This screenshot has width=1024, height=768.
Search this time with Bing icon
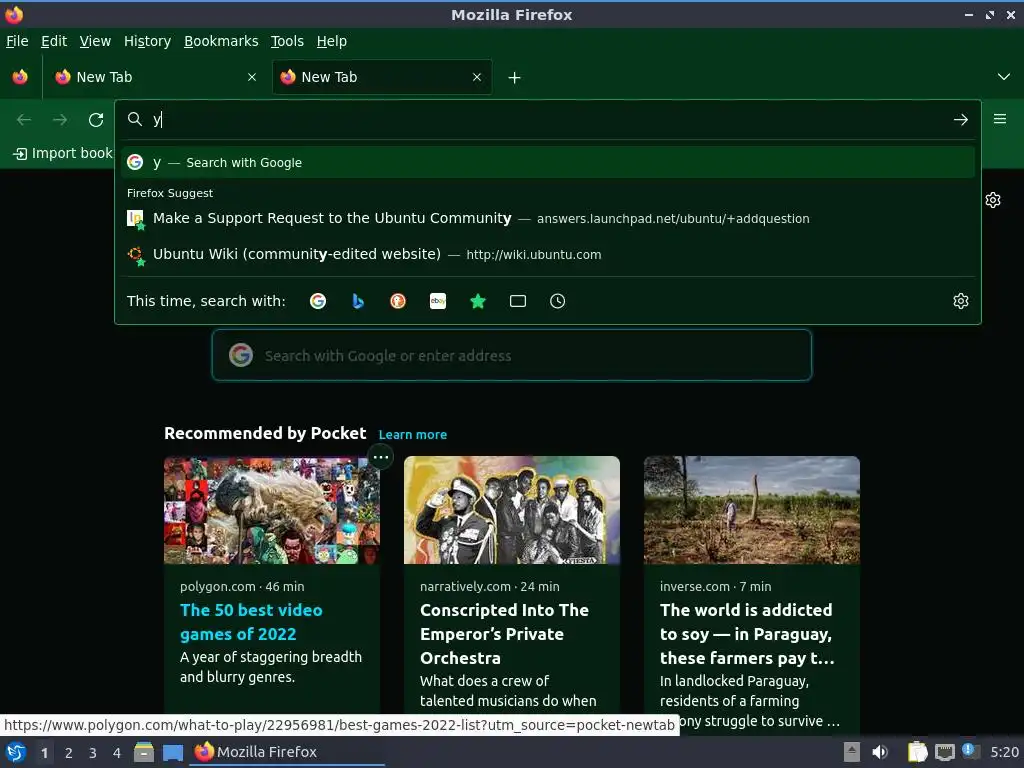click(358, 301)
